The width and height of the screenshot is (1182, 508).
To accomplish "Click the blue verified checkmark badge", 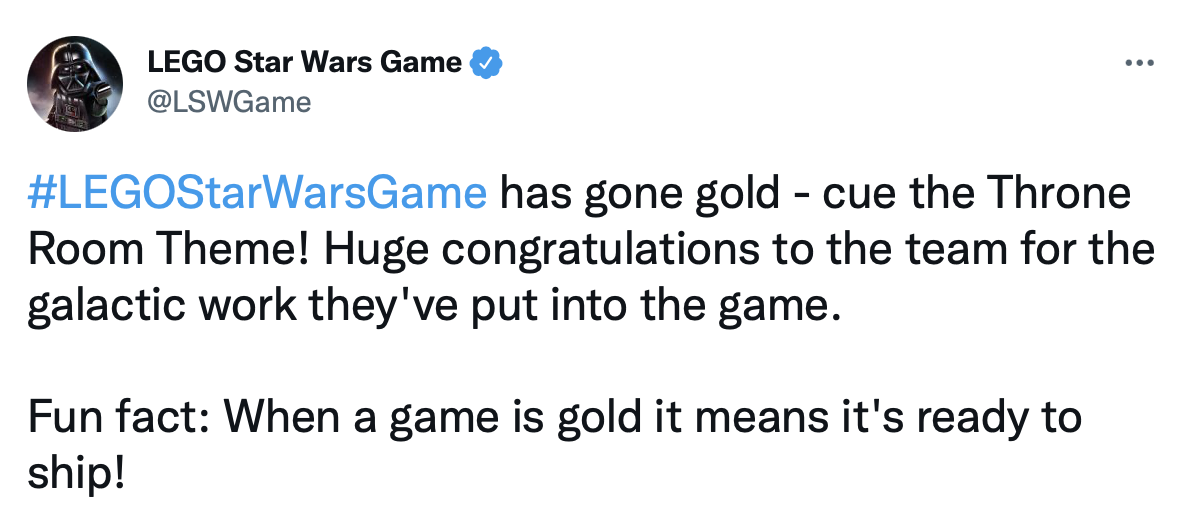I will pyautogui.click(x=486, y=63).
